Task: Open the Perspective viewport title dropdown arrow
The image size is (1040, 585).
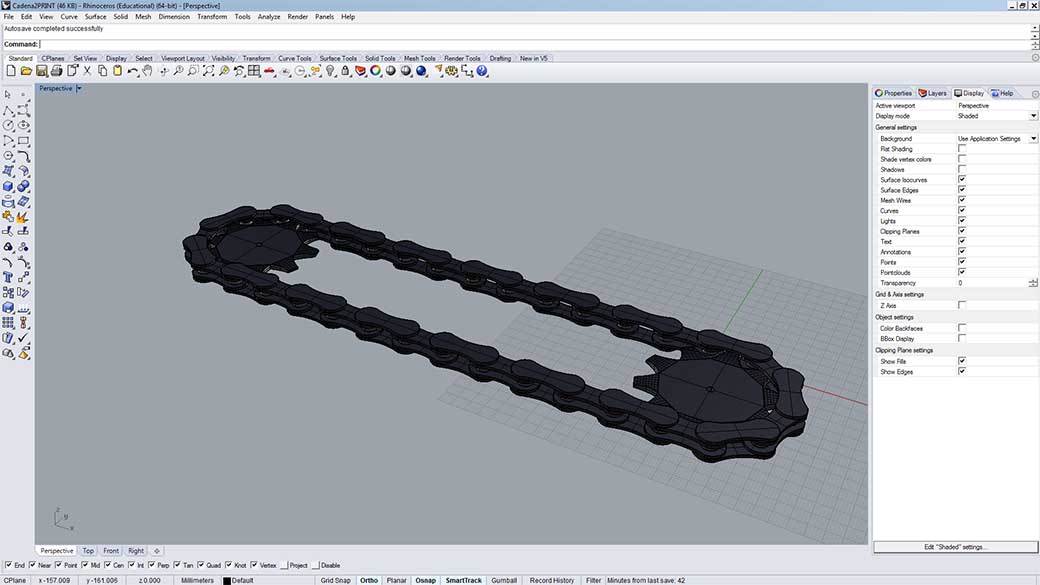Action: 79,88
